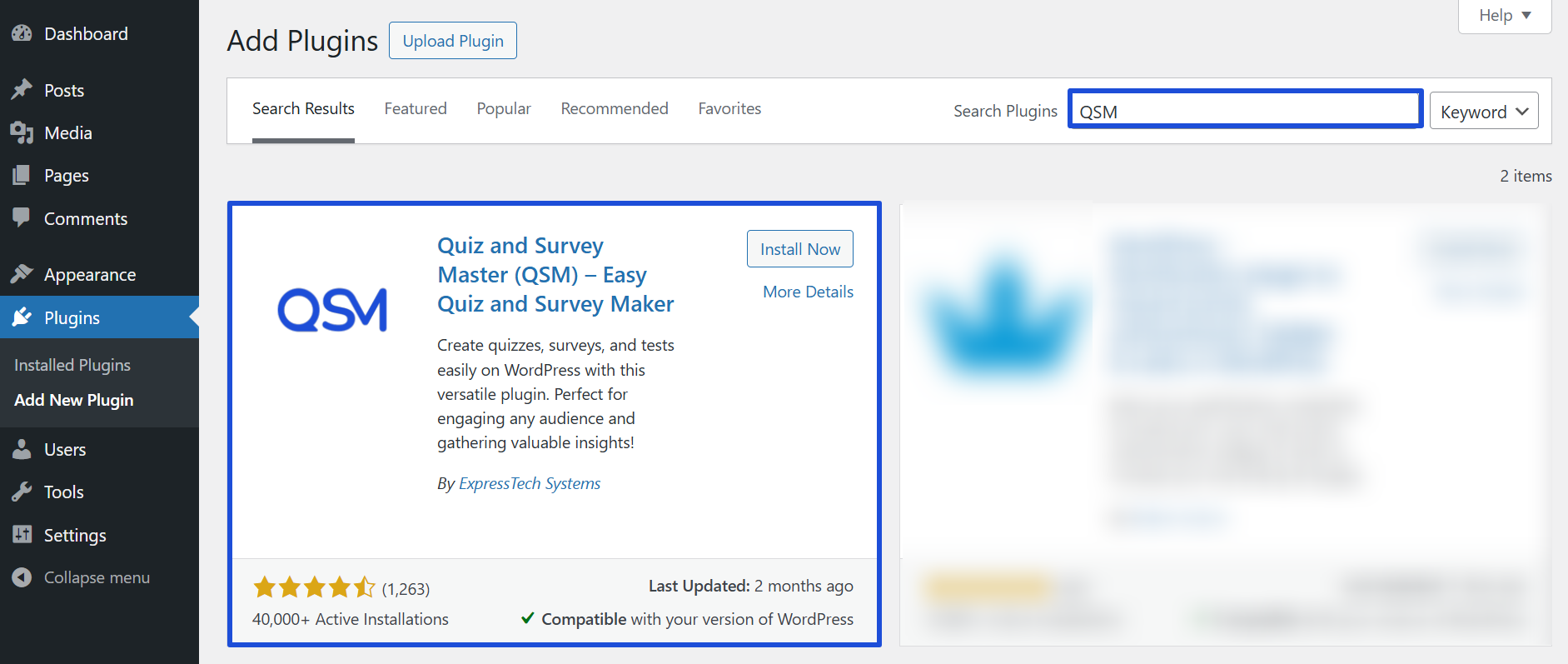The width and height of the screenshot is (1568, 664).
Task: Open Add New Plugin submenu link
Action: click(74, 400)
